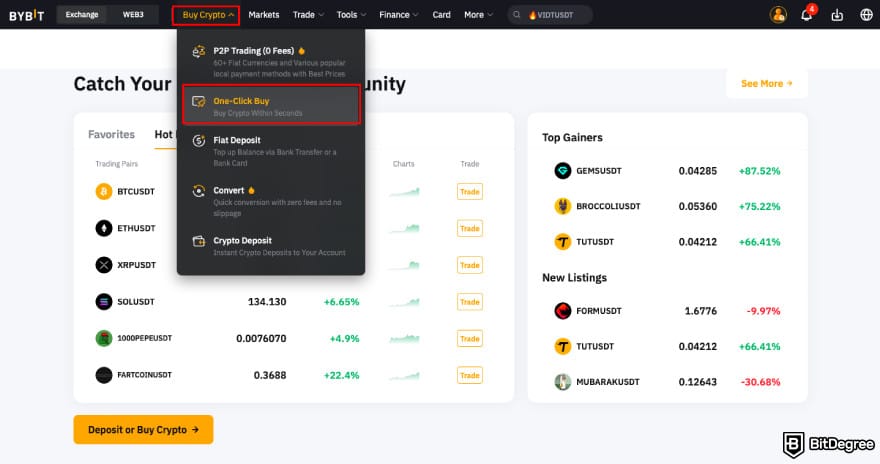
Task: Switch to the Hot tab
Action: (x=163, y=135)
